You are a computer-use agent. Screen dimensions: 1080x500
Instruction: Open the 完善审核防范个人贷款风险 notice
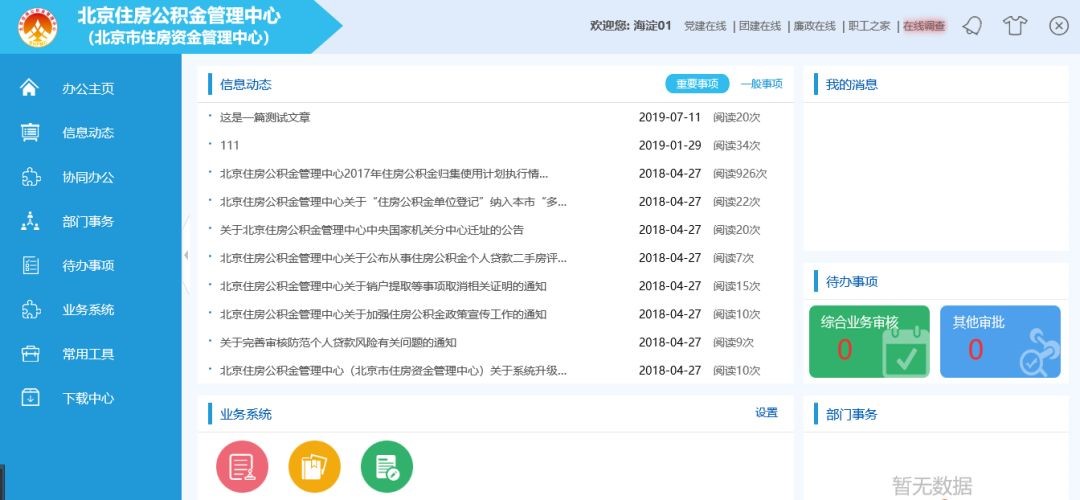tap(338, 342)
